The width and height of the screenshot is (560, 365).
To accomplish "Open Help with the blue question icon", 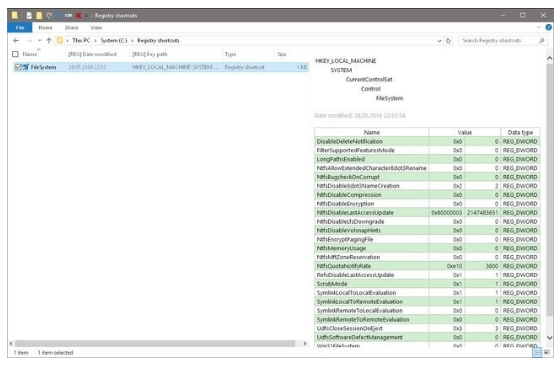I will (x=549, y=28).
